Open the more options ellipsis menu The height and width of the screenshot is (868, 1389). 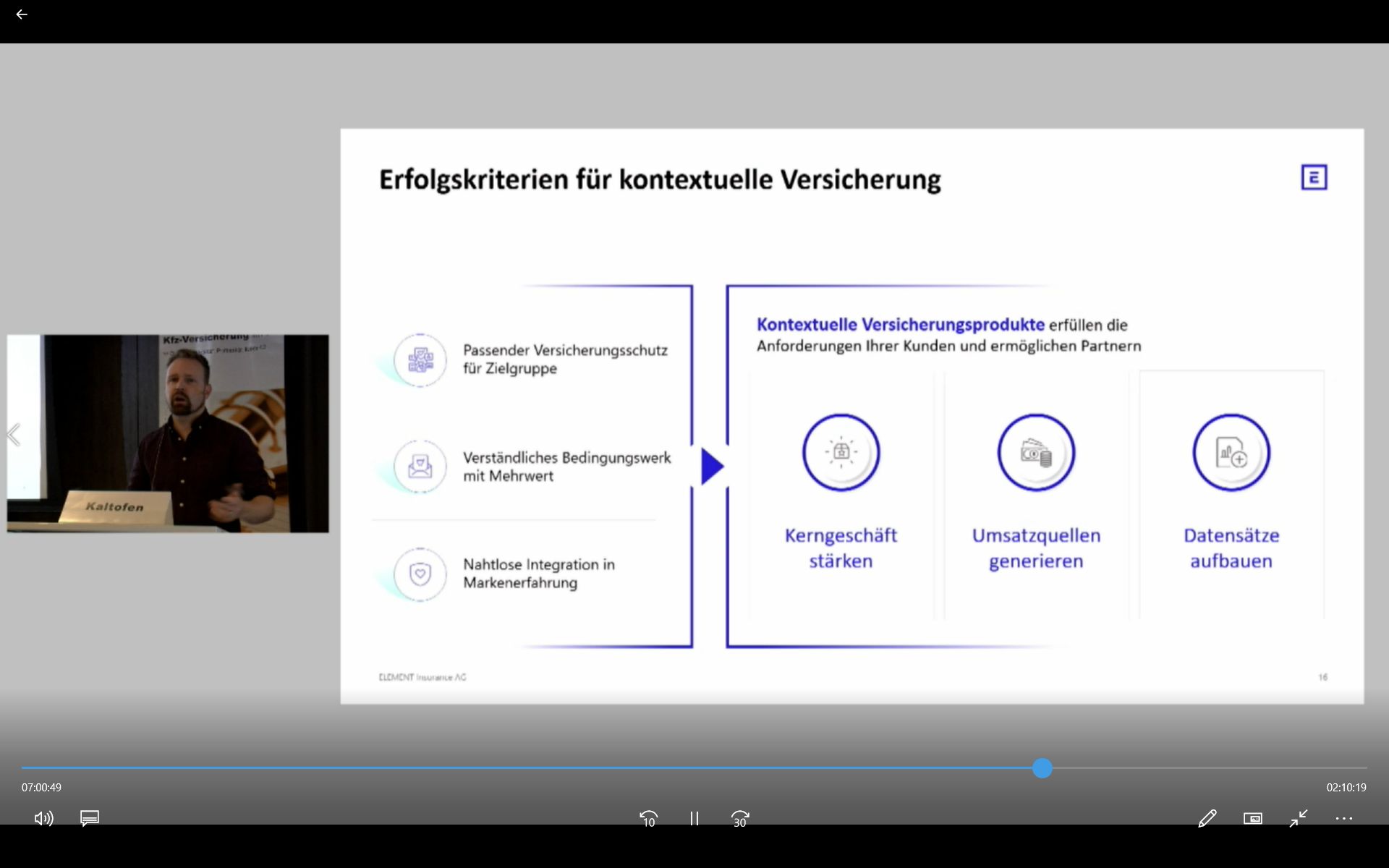1343,818
